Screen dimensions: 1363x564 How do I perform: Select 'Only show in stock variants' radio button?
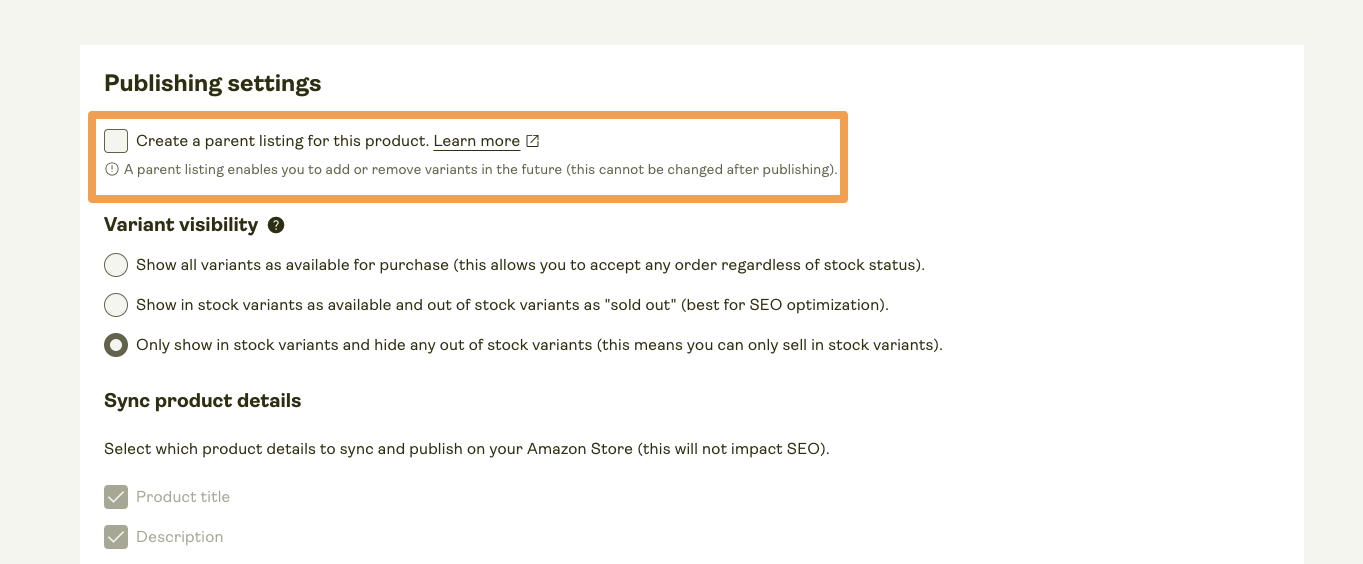(116, 345)
